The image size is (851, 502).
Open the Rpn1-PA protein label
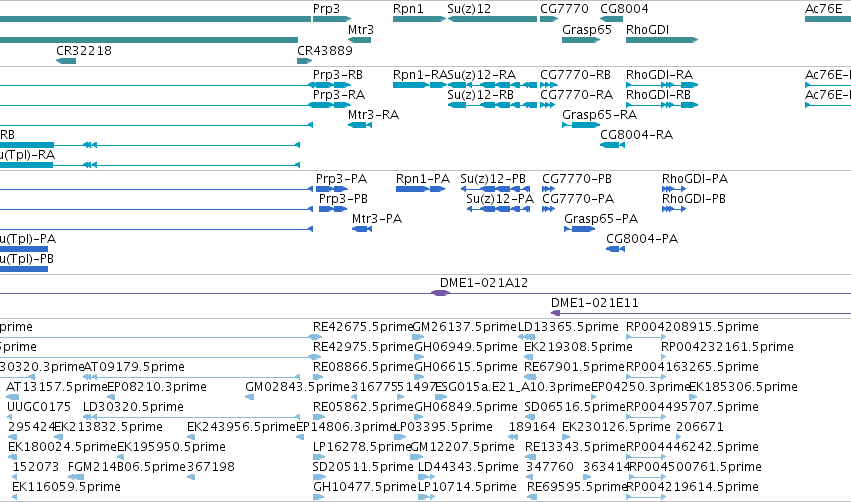pos(423,179)
